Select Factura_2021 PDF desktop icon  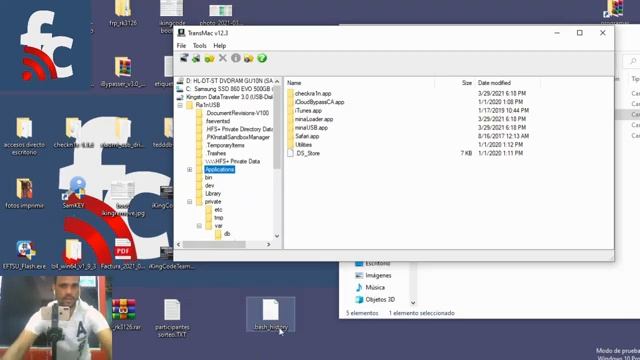(122, 254)
